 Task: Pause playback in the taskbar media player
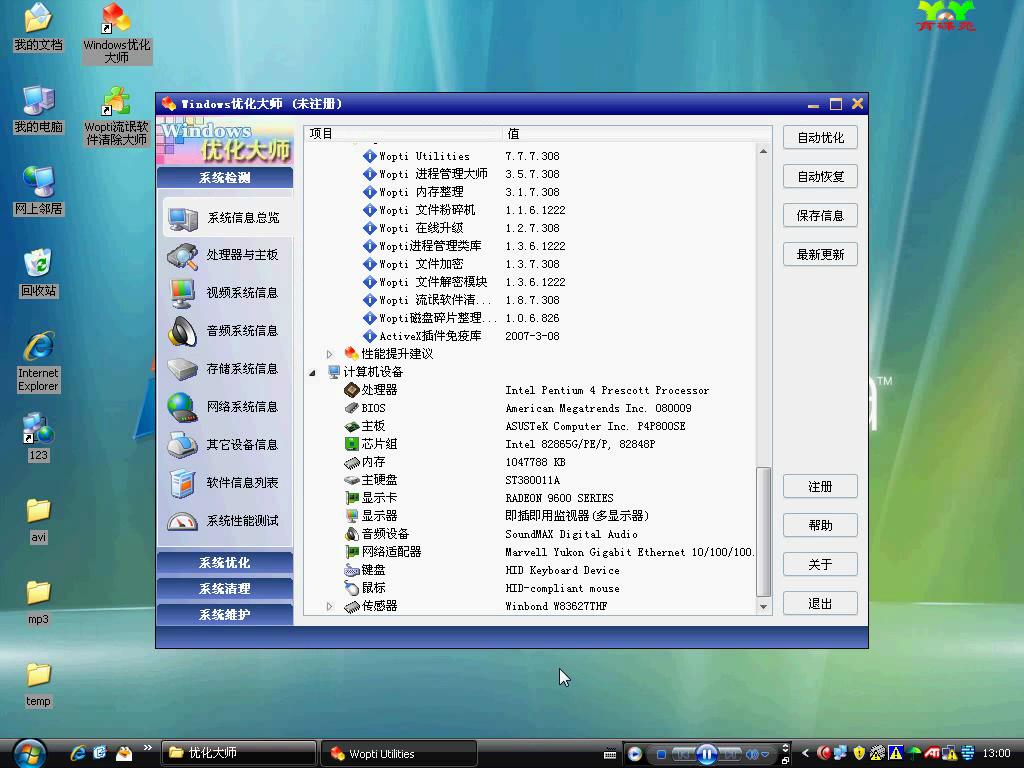707,754
